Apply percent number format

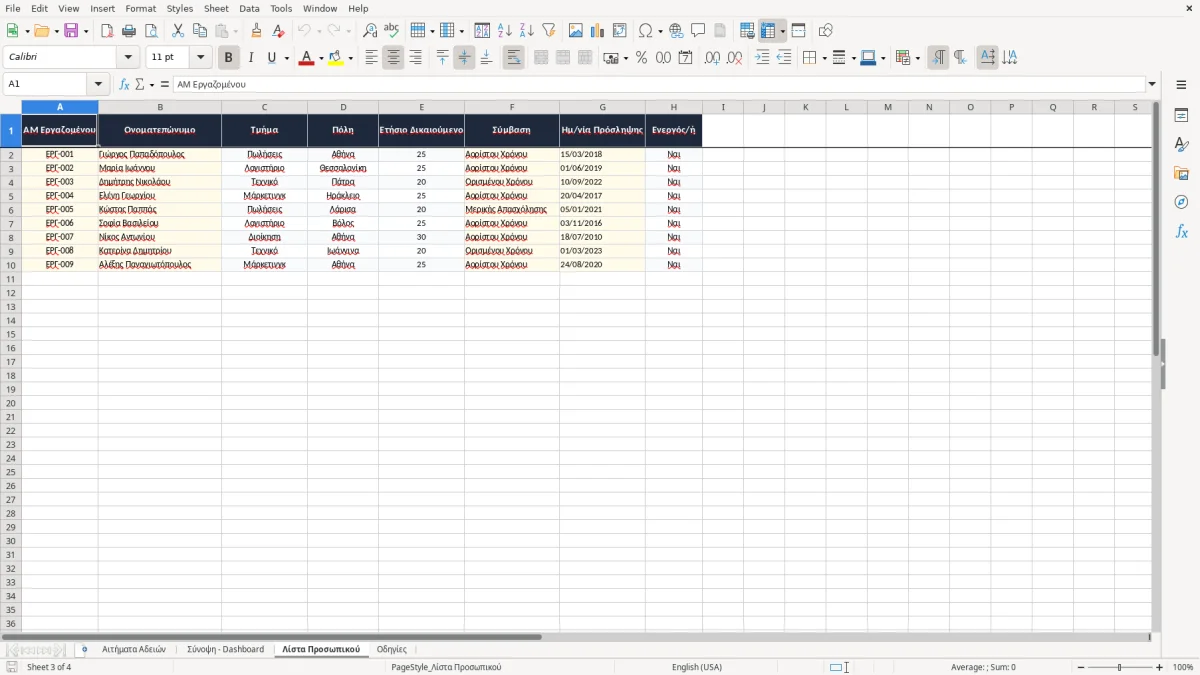pos(642,58)
